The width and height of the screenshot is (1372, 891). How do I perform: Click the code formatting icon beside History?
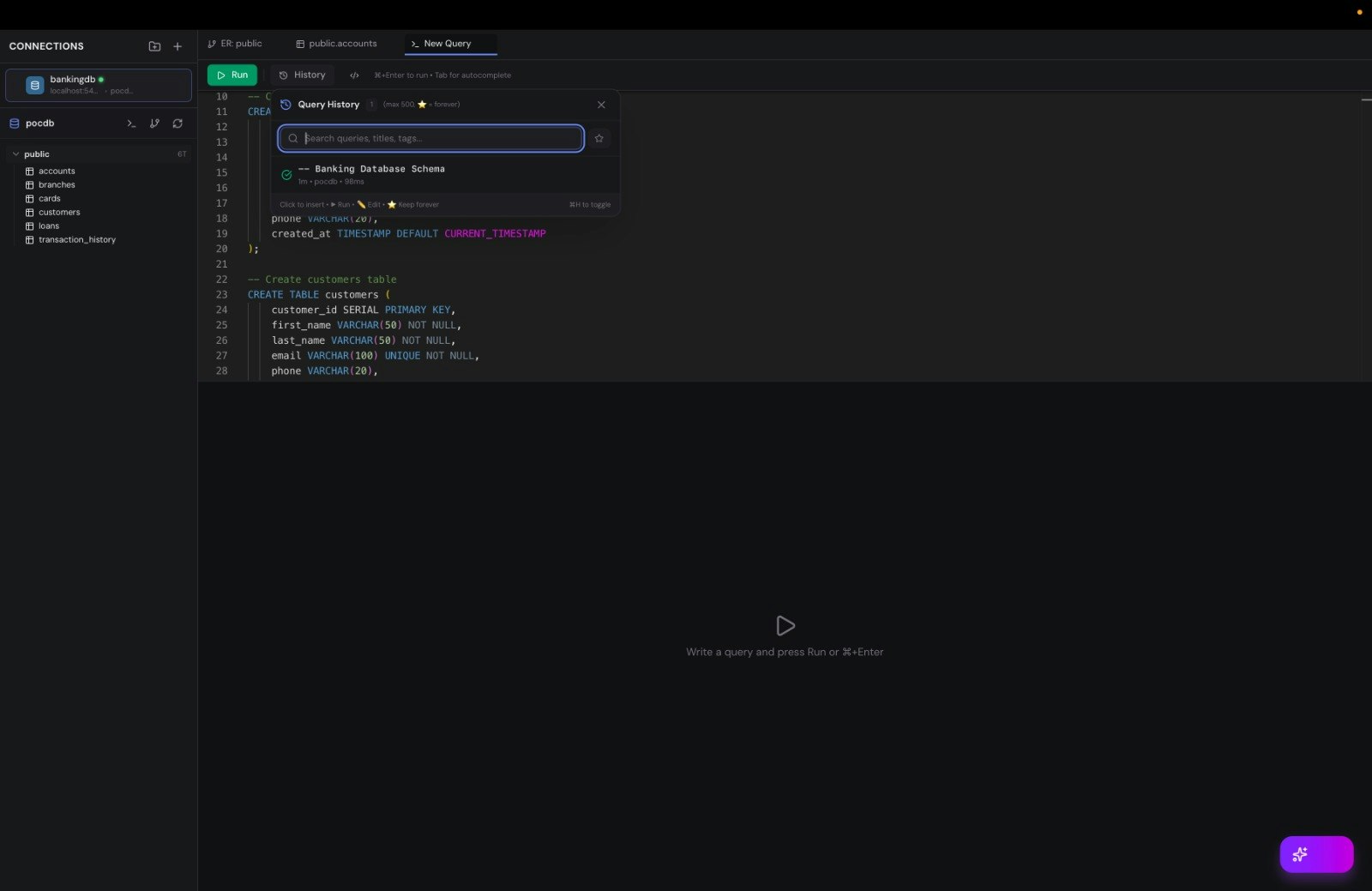click(354, 75)
